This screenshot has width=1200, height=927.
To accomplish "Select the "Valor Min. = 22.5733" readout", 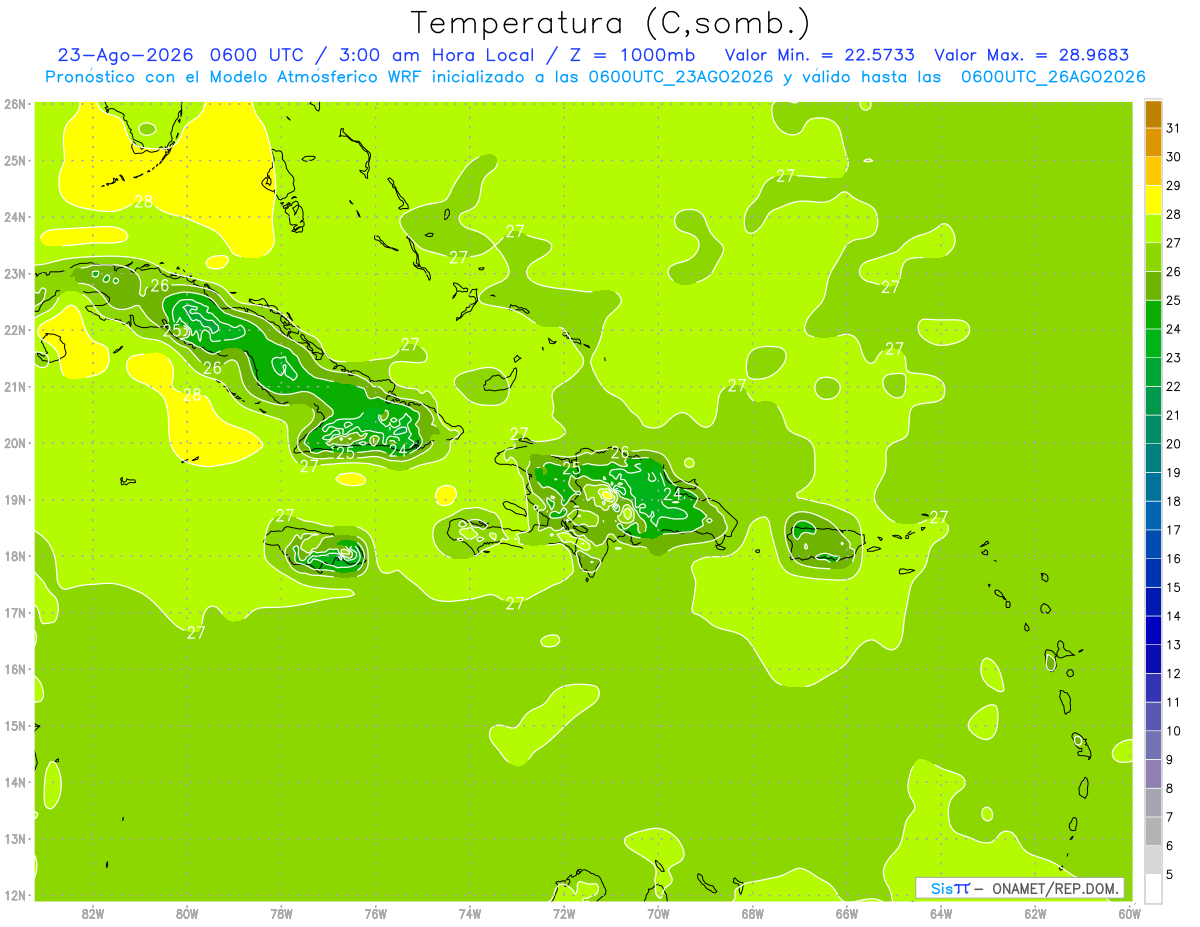I will [821, 55].
